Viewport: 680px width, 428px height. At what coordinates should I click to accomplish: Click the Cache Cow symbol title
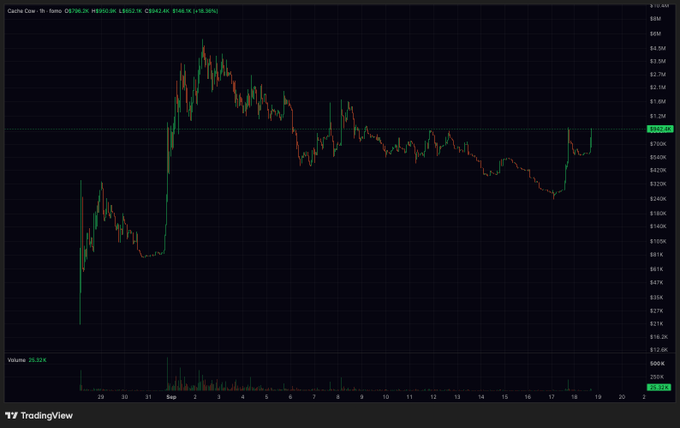(x=21, y=11)
